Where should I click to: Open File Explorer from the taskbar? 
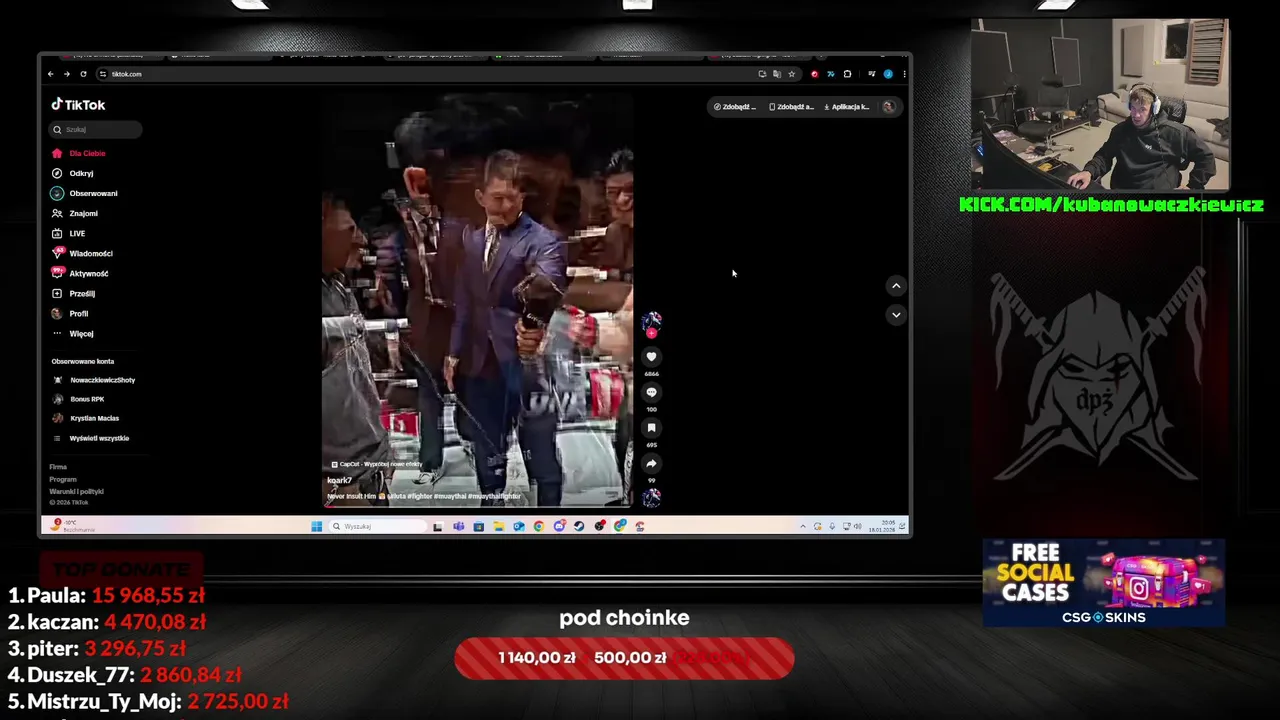click(499, 526)
